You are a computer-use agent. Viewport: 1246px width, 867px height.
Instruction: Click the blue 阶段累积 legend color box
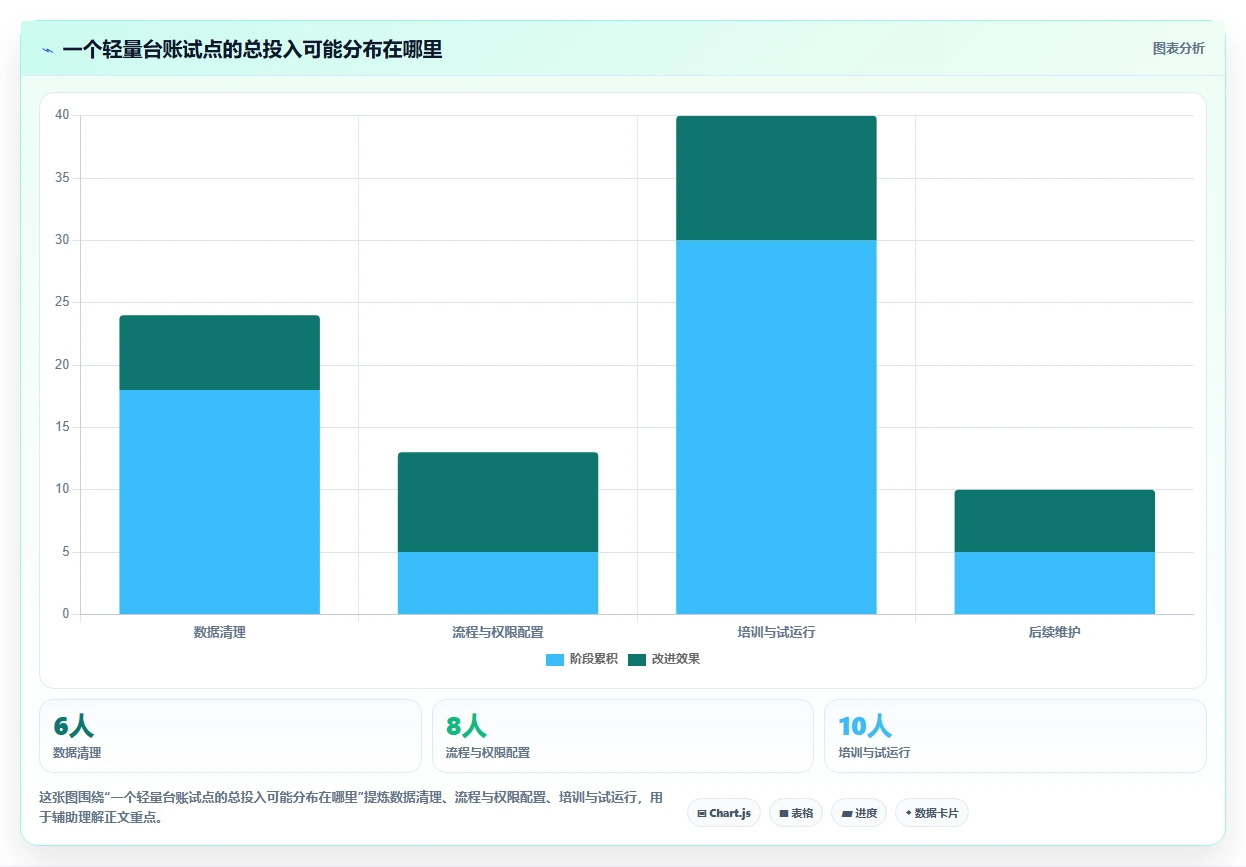point(555,659)
